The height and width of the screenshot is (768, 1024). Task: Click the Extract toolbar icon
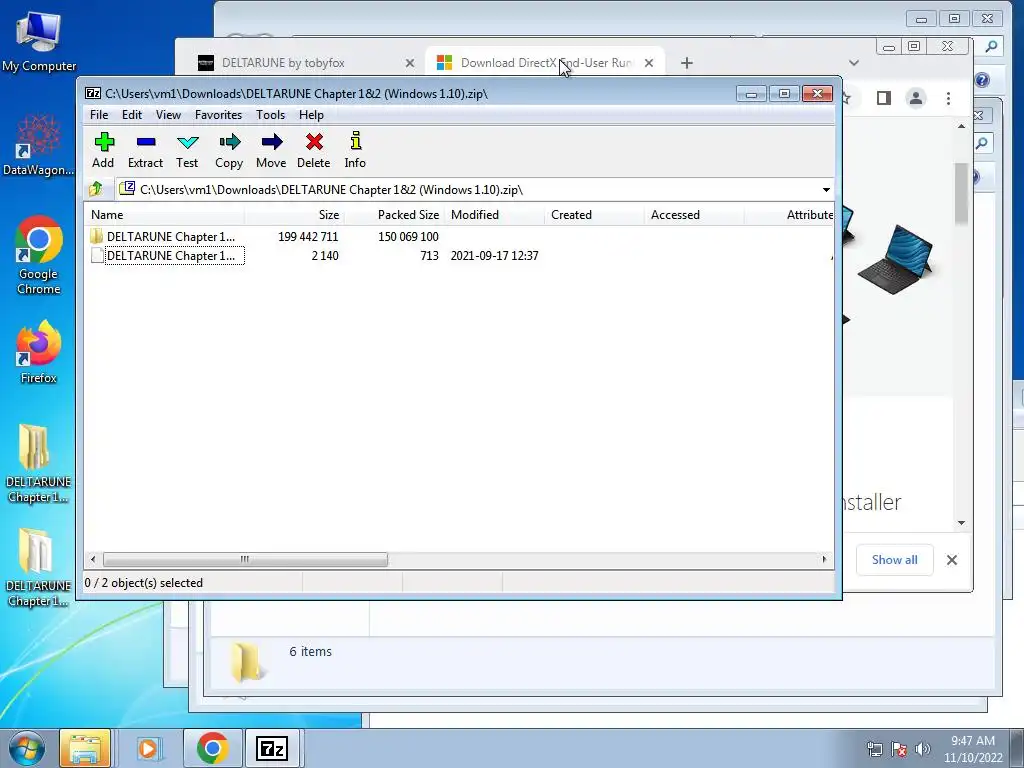(x=145, y=150)
